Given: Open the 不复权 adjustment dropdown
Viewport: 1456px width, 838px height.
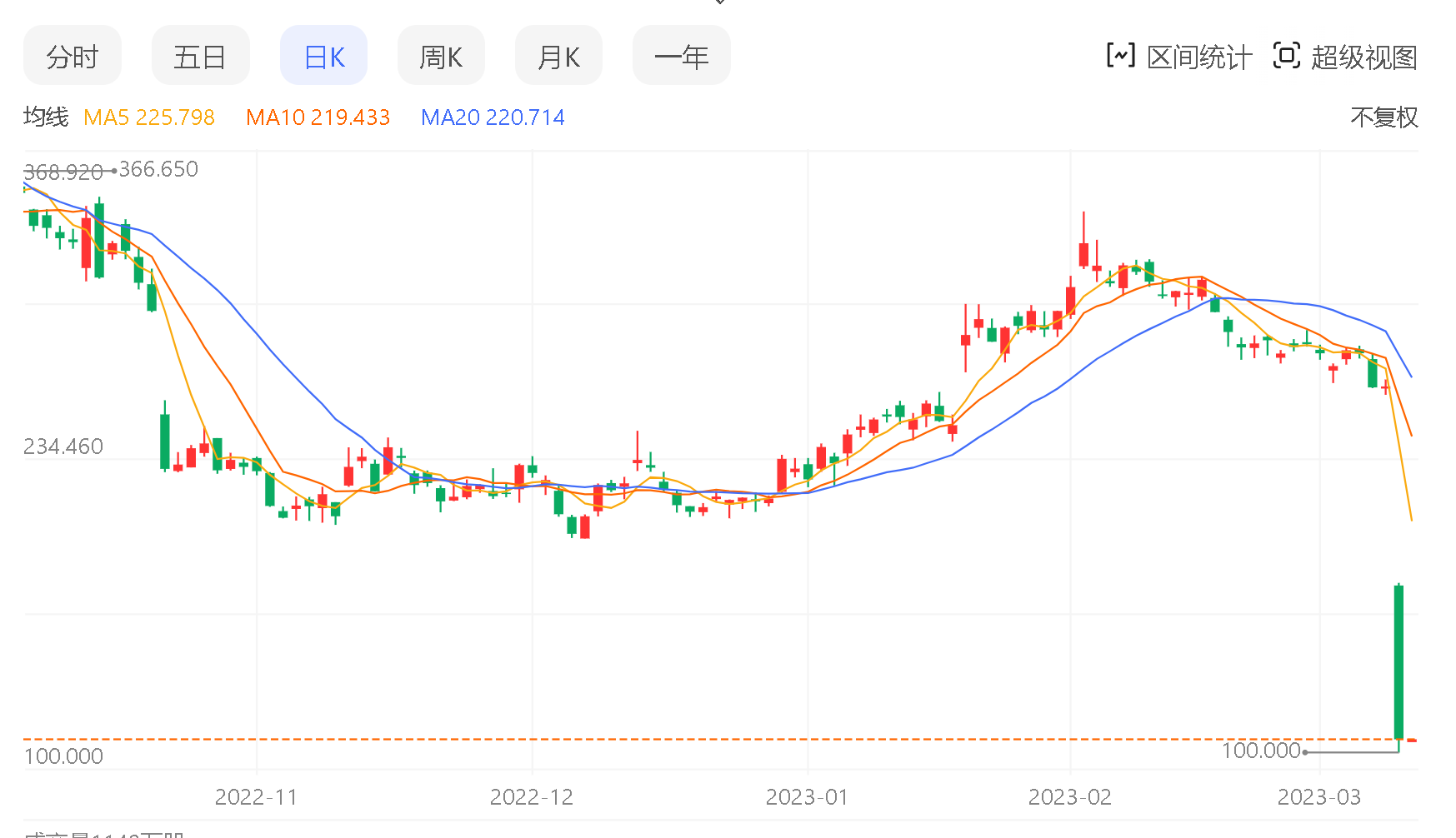Looking at the screenshot, I should (1383, 117).
